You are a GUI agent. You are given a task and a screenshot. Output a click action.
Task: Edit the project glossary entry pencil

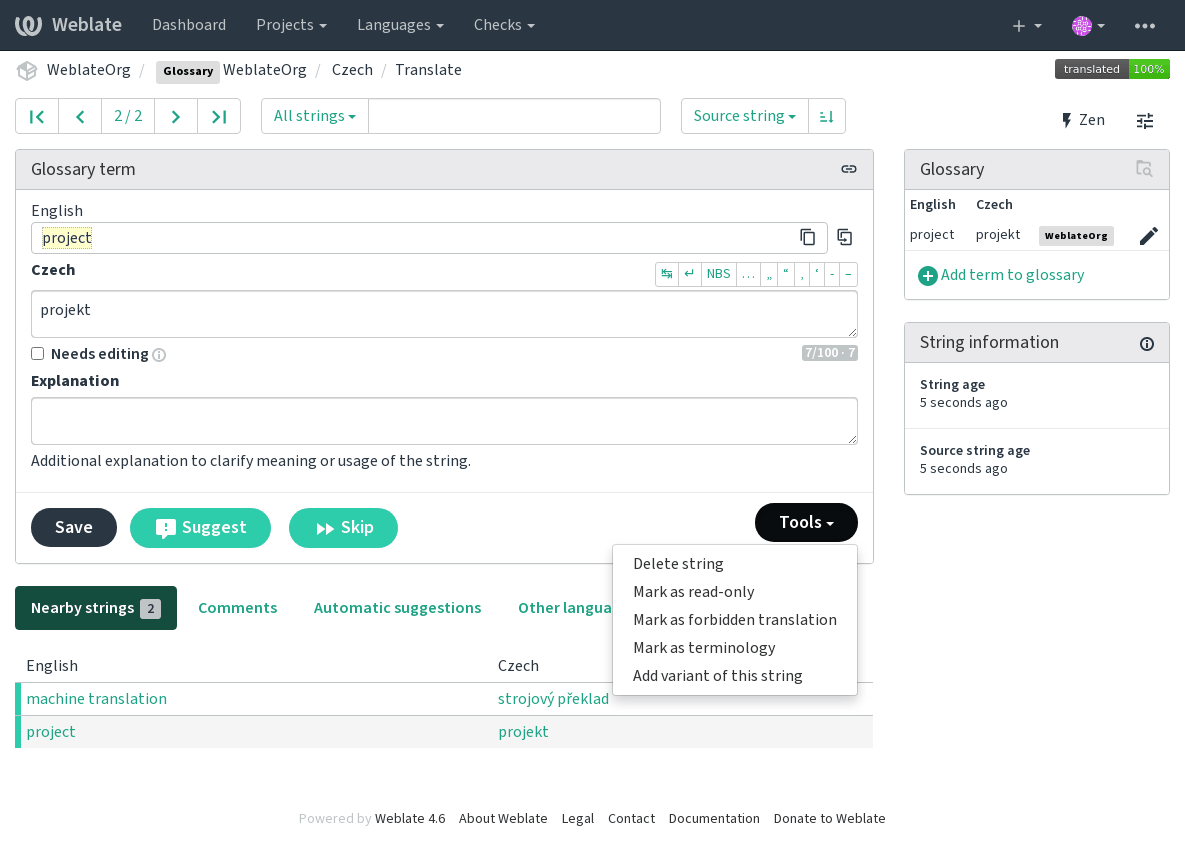click(1148, 236)
